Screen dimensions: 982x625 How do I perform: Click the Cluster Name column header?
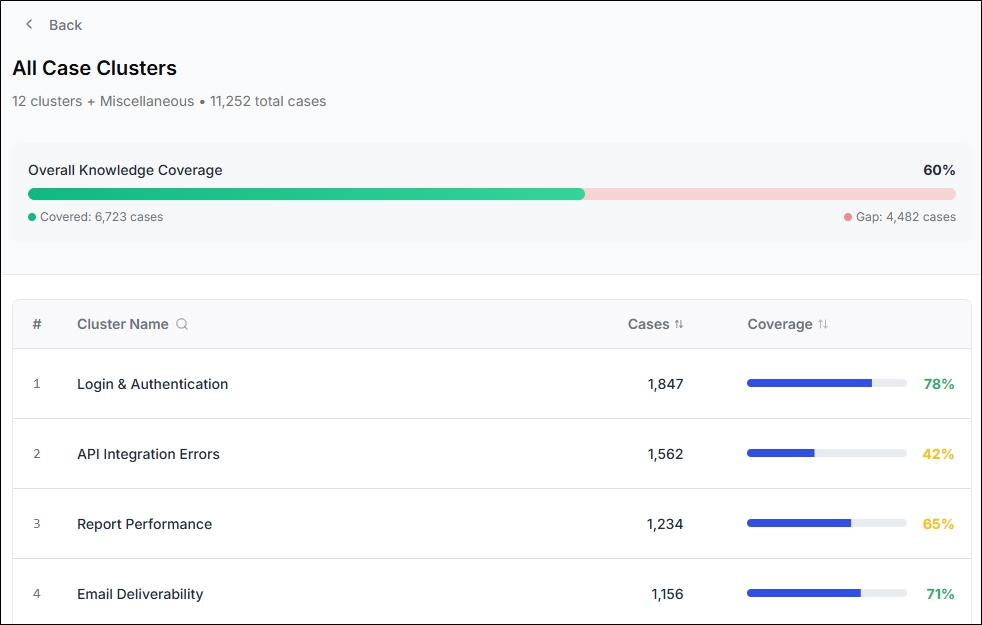[123, 324]
